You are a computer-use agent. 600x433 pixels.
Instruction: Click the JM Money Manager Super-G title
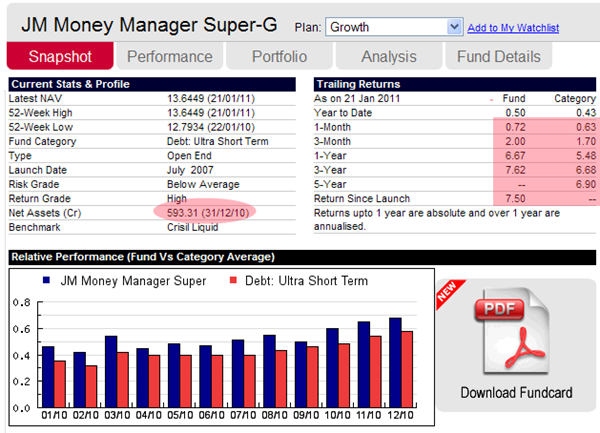click(149, 25)
